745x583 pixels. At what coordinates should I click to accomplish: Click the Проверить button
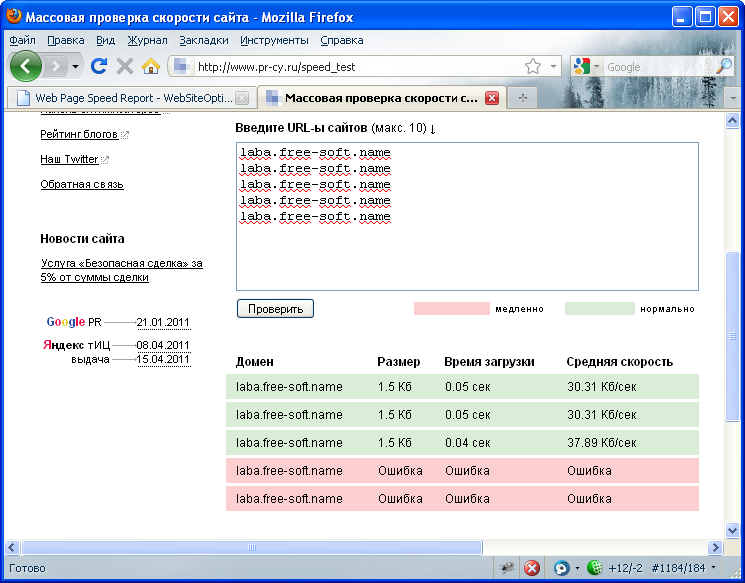(275, 309)
